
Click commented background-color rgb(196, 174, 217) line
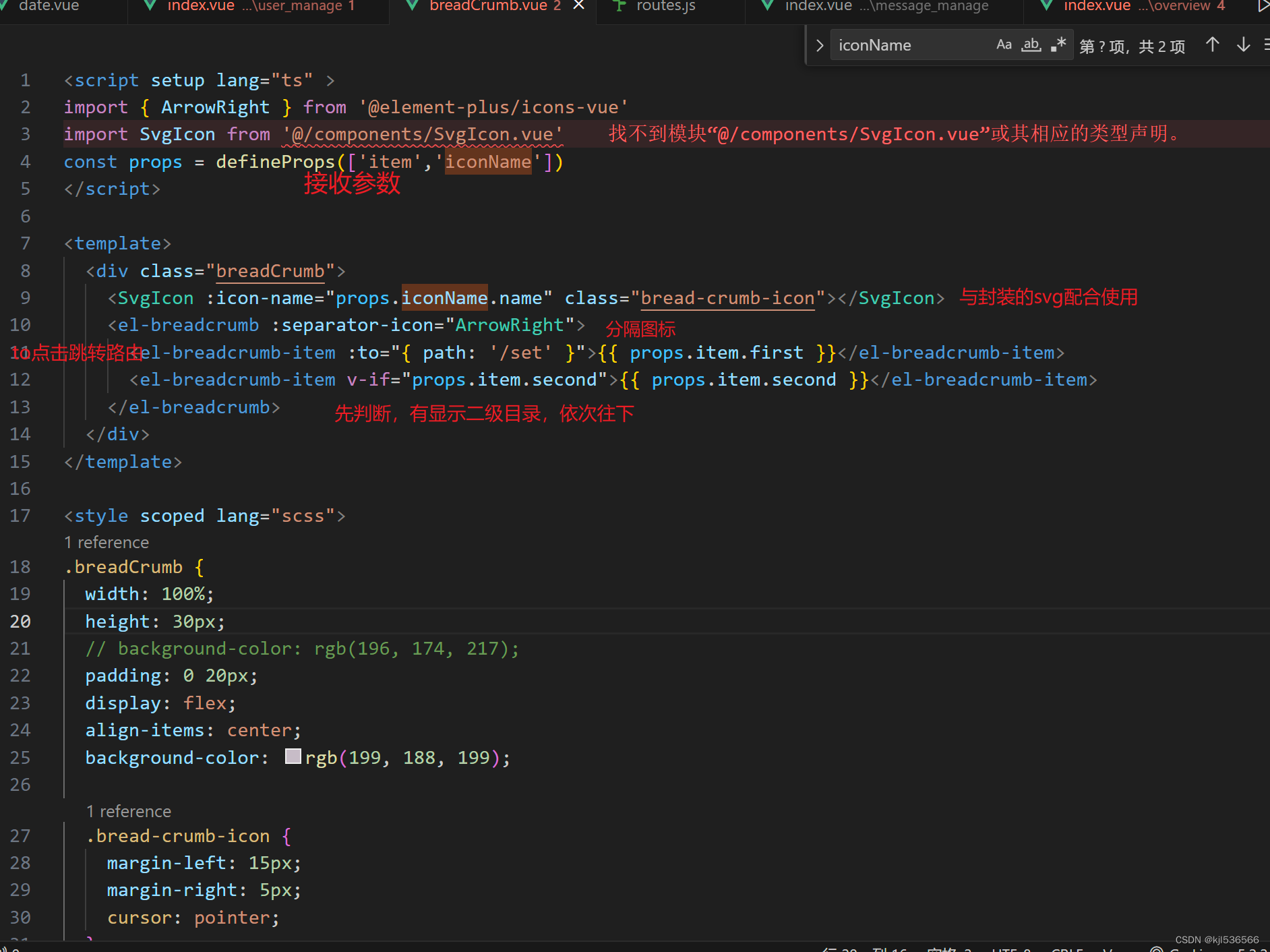coord(302,649)
